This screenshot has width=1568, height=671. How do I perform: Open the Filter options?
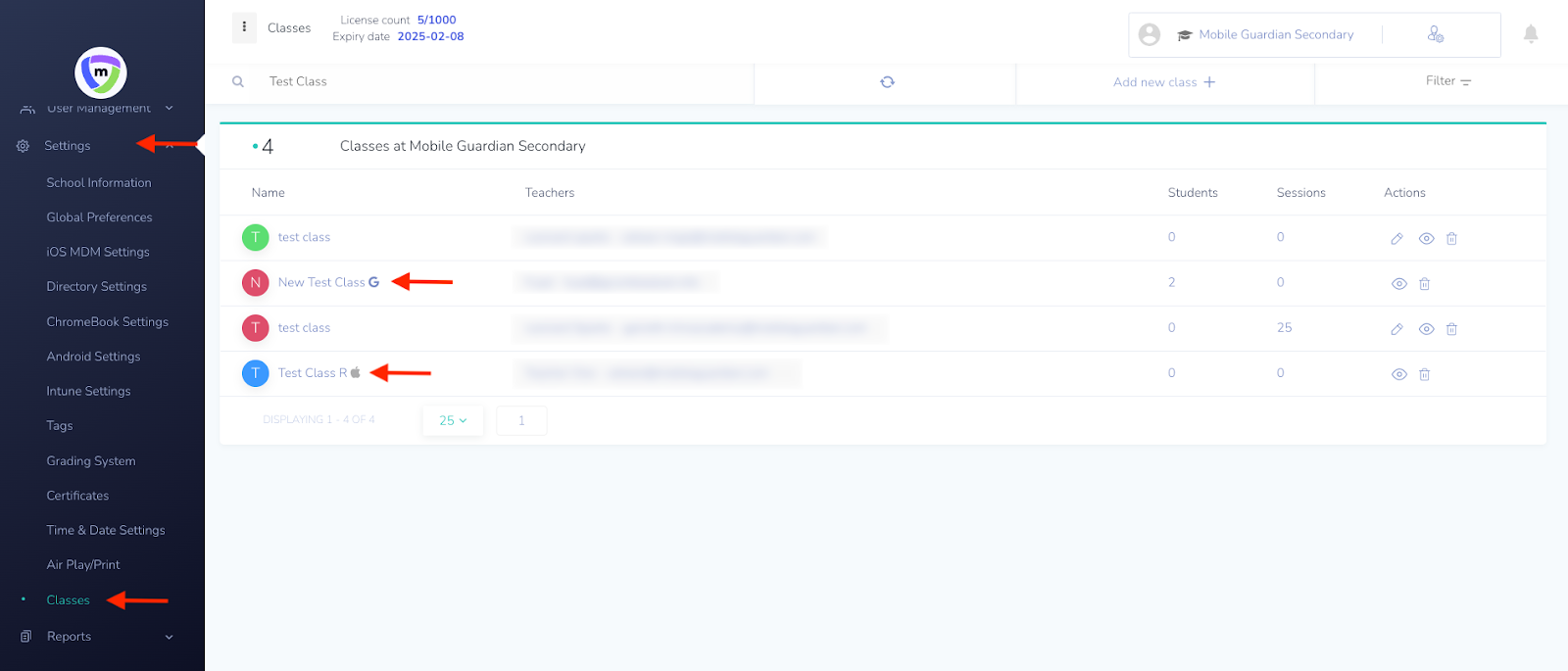(x=1448, y=81)
